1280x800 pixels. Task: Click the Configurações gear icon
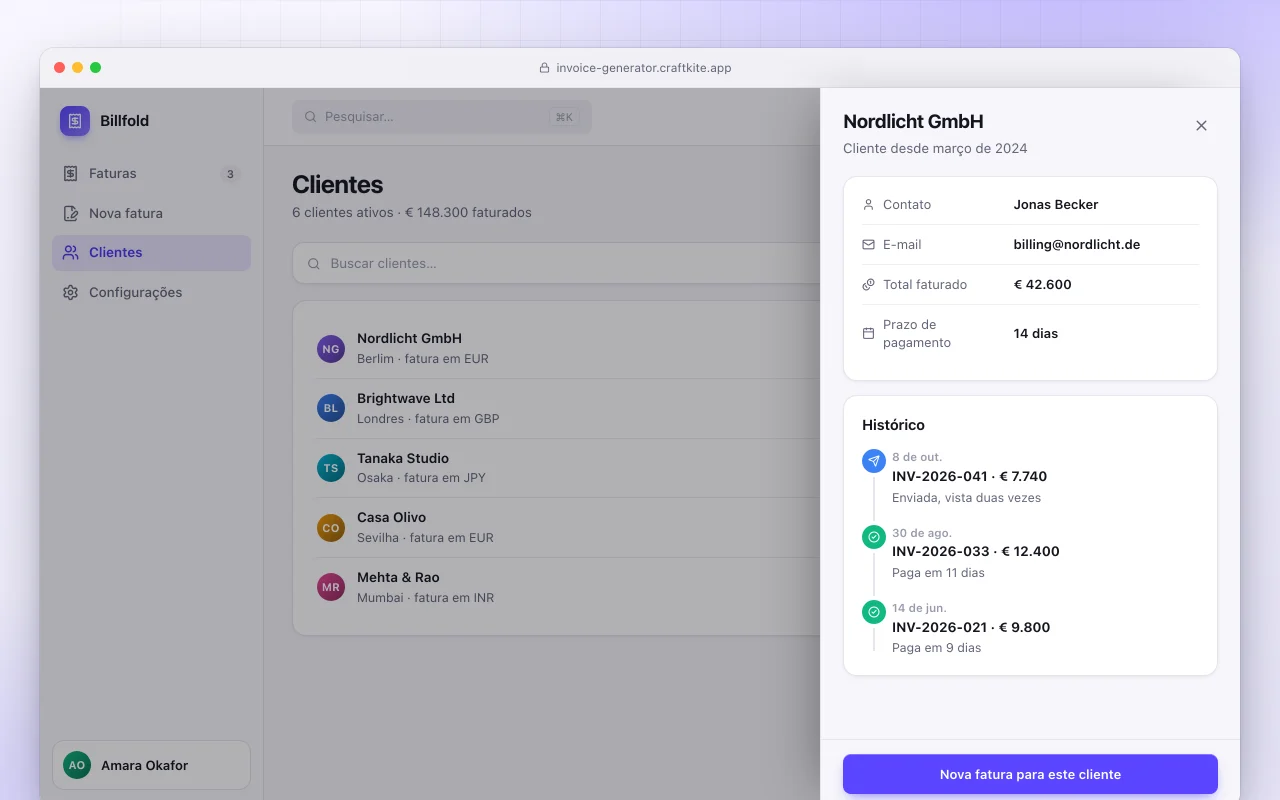pyautogui.click(x=70, y=293)
